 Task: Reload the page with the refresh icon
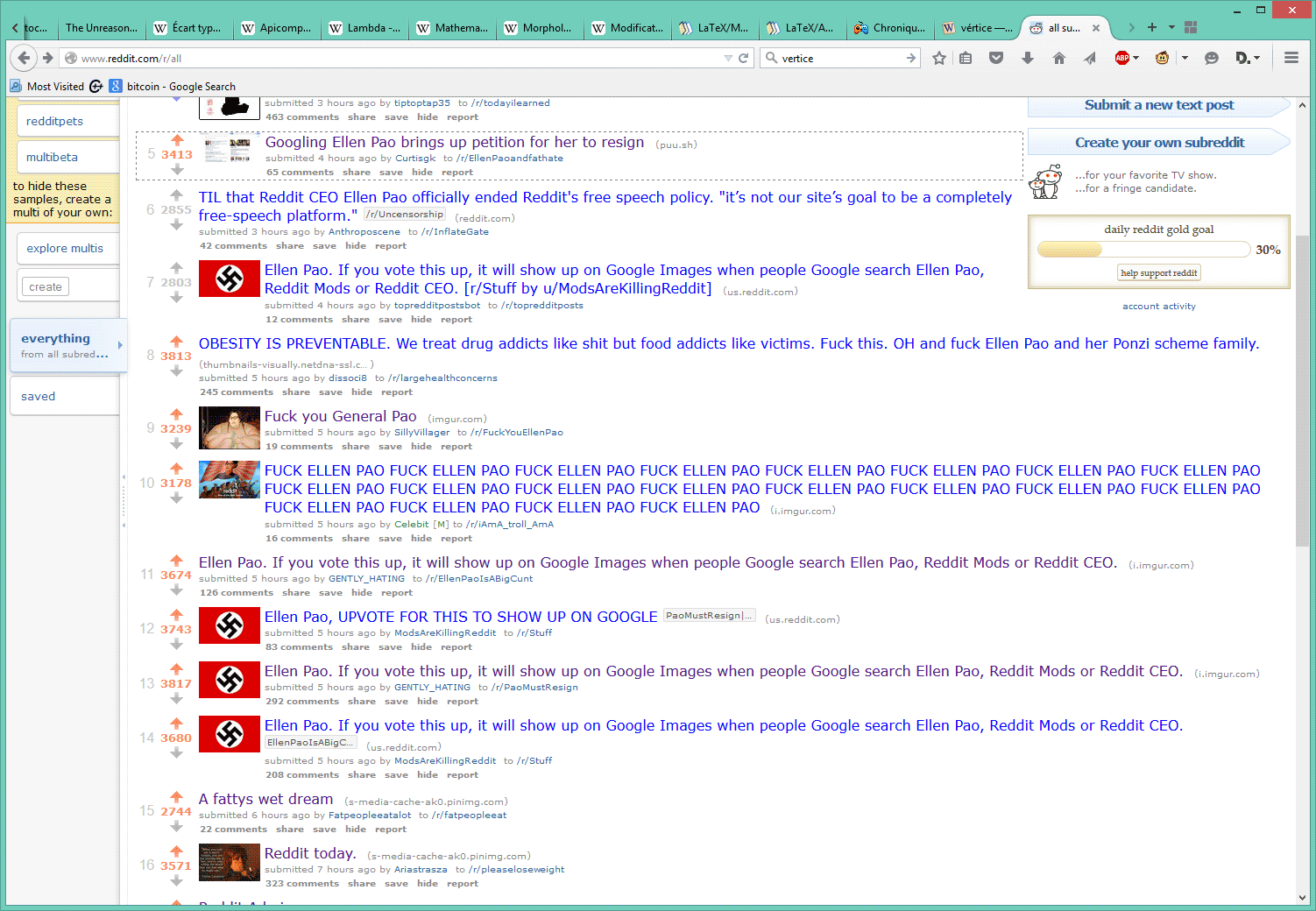coord(744,58)
